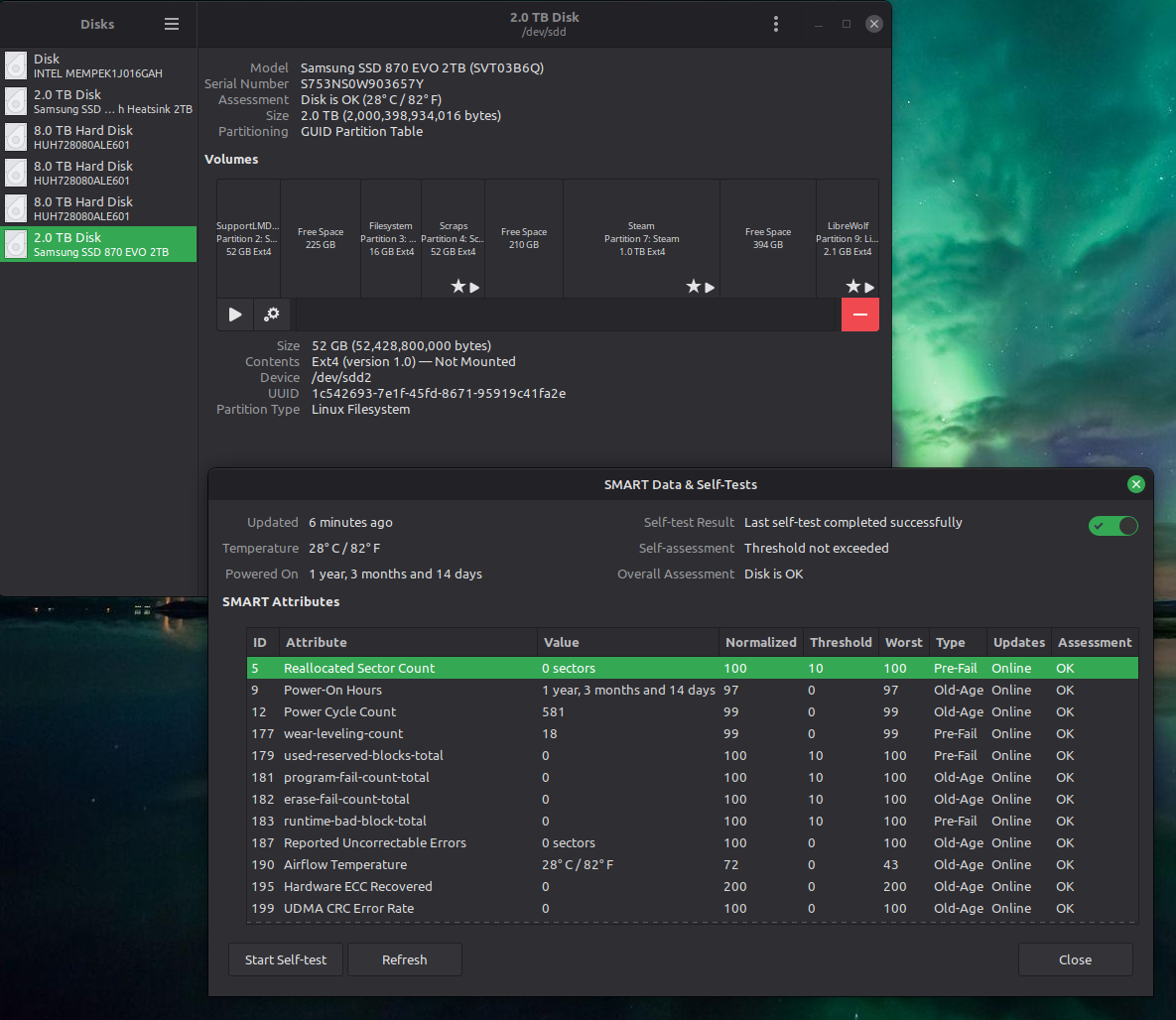Click worst value 43 for Airflow Temperature
Viewport: 1176px width, 1020px height.
click(x=890, y=864)
